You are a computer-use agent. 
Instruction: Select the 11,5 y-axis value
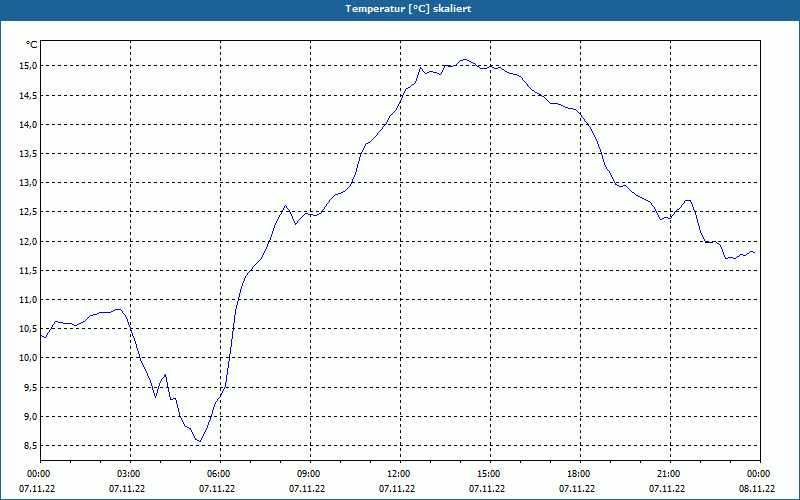pos(29,270)
